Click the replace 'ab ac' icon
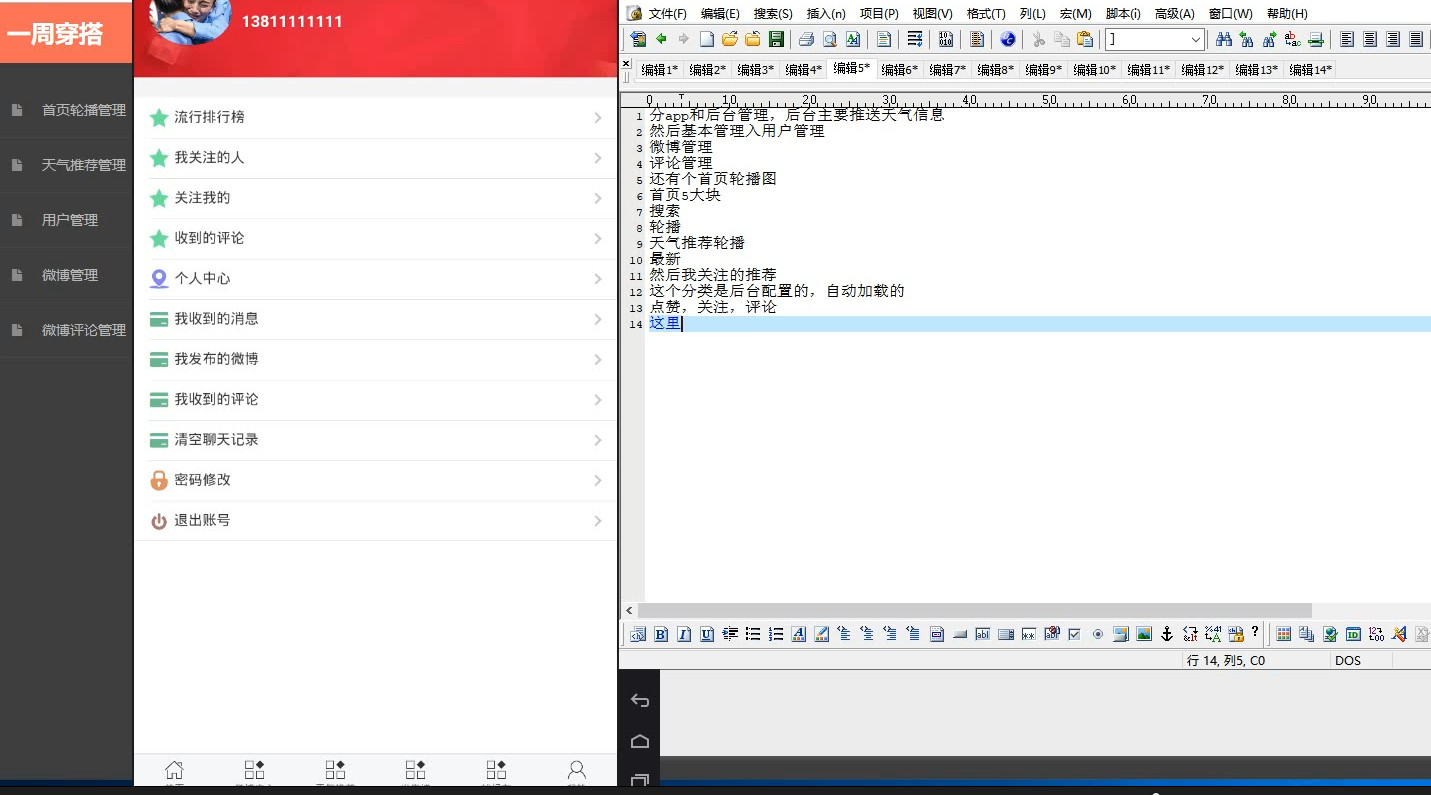Viewport: 1431px width, 795px height. point(1293,40)
